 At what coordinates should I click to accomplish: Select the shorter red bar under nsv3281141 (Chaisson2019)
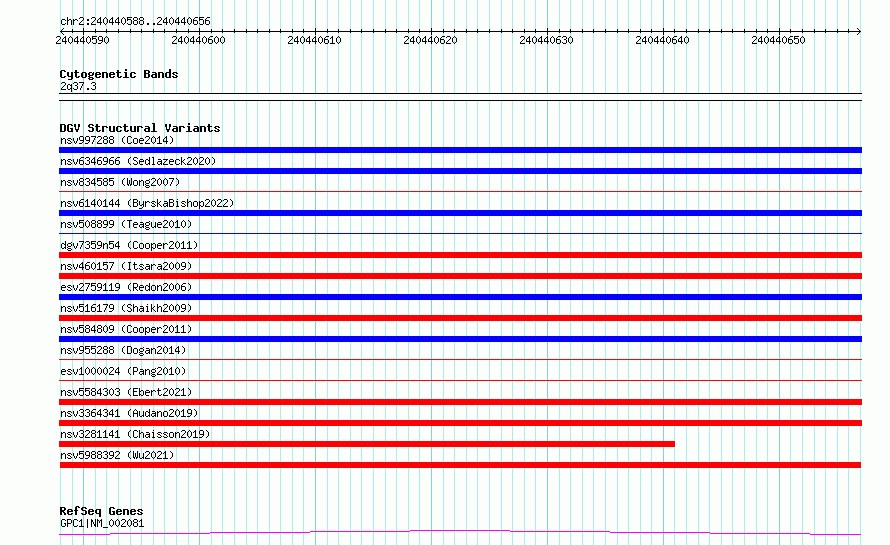367,444
